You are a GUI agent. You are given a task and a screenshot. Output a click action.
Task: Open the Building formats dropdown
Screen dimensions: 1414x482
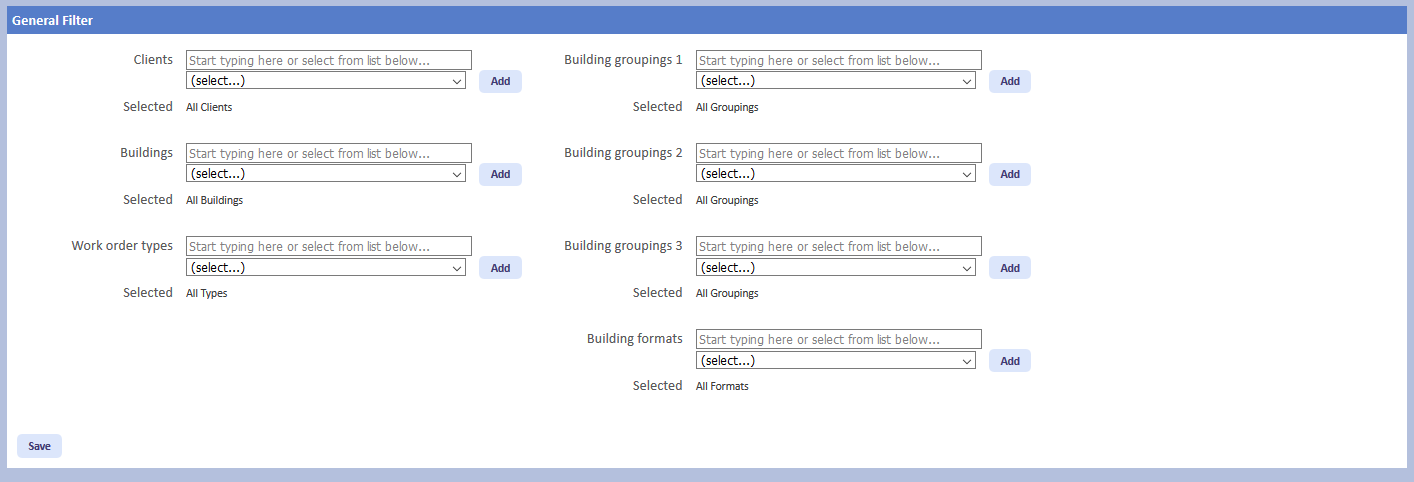836,361
